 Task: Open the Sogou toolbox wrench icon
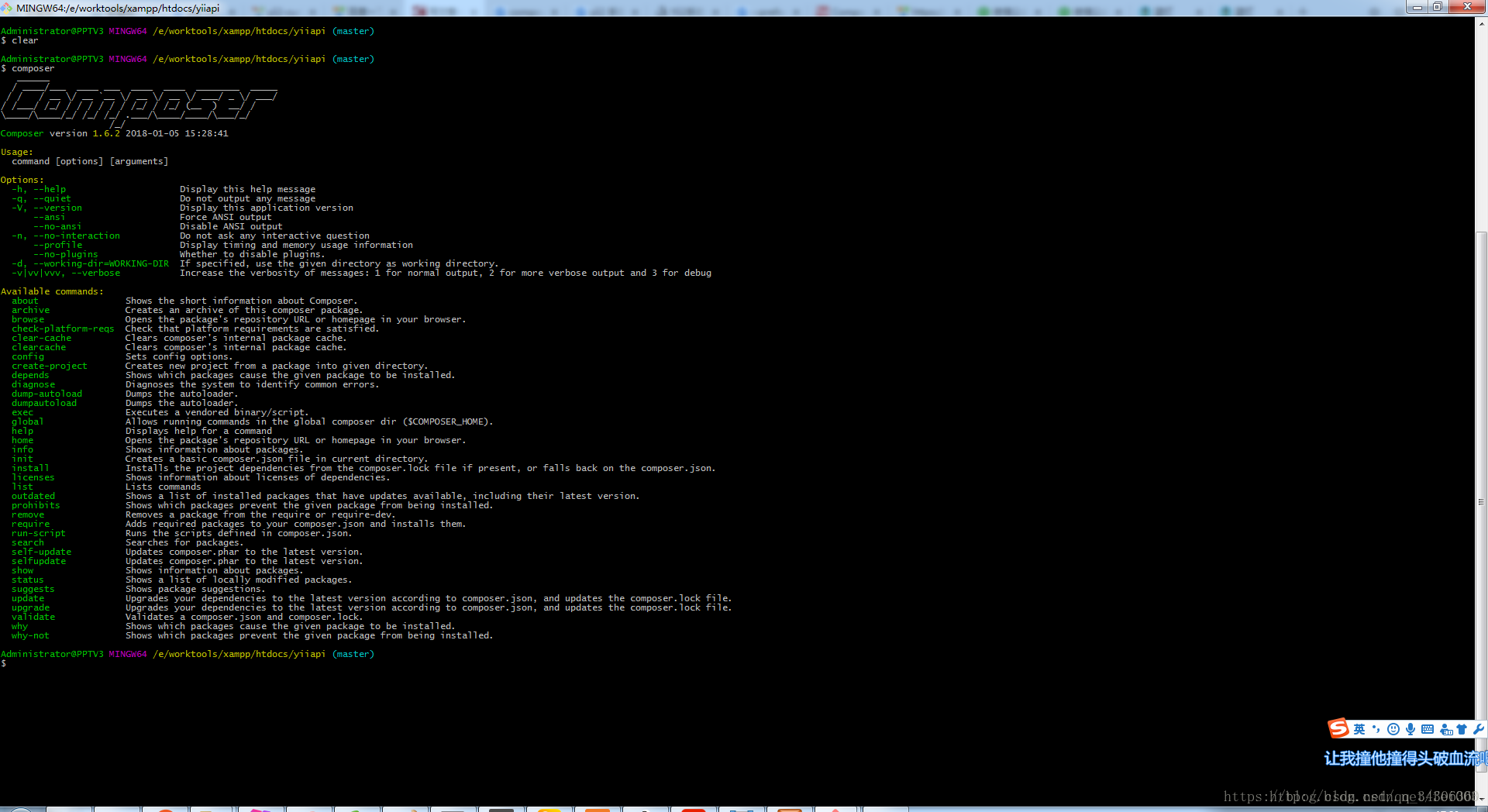(1478, 729)
